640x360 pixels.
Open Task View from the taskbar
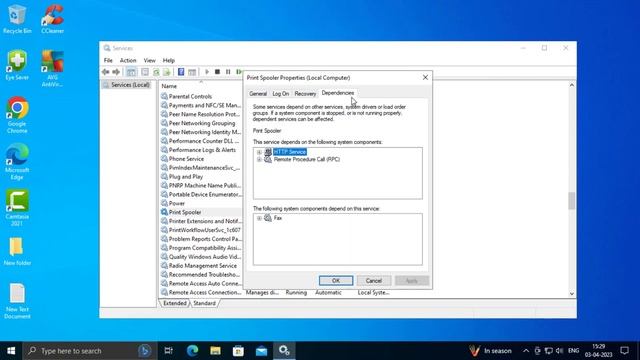(168, 351)
